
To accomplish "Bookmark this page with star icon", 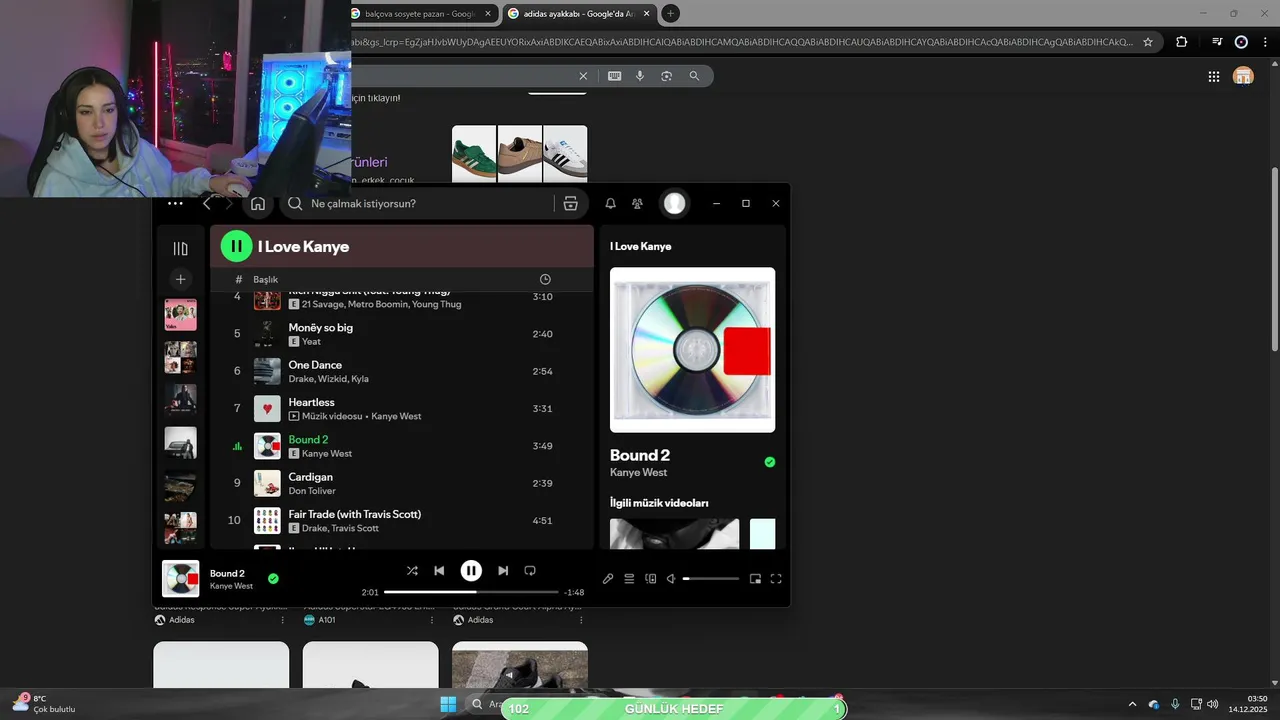I will click(1148, 42).
